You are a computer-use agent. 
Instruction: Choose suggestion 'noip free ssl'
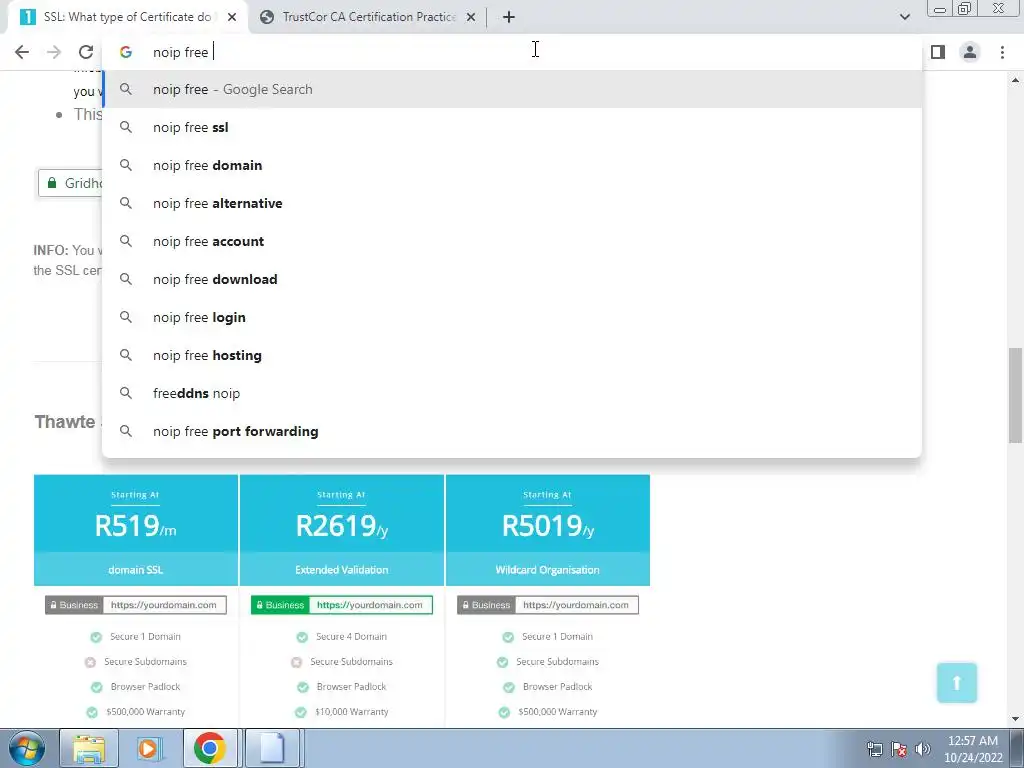click(x=512, y=127)
